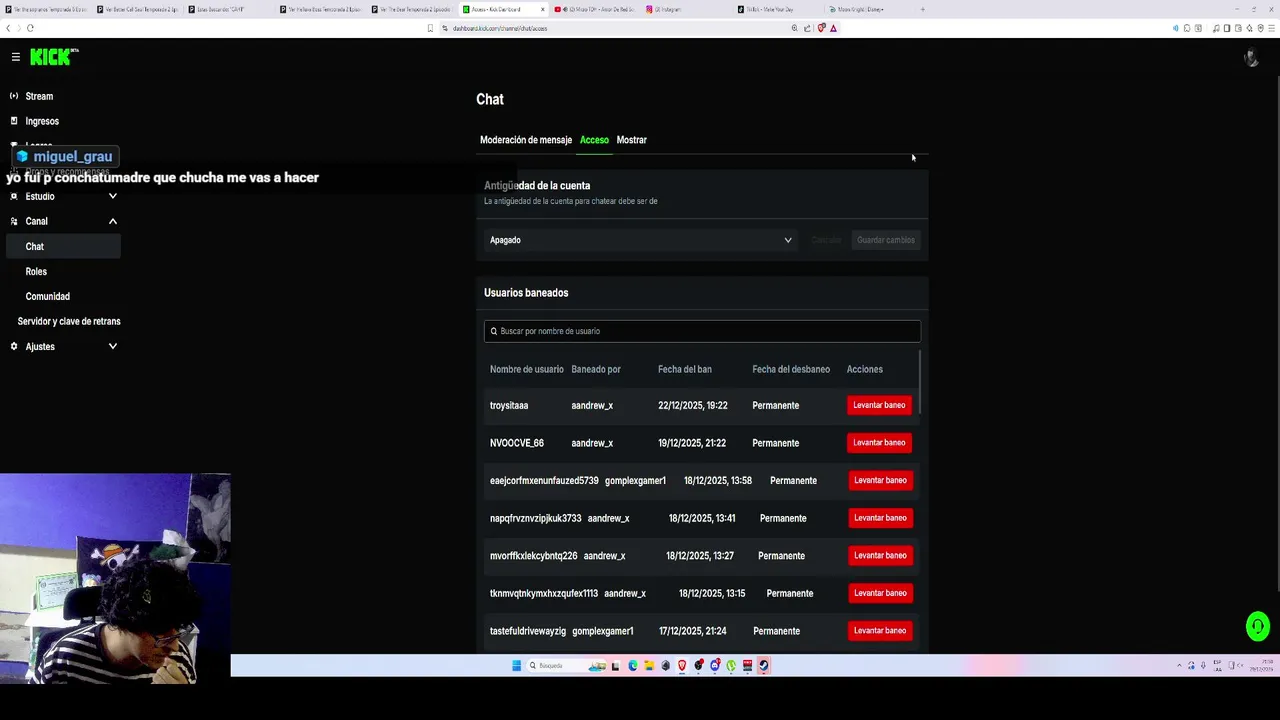
Task: Lift ban for mvorffkxlekcybntq226
Action: click(880, 555)
